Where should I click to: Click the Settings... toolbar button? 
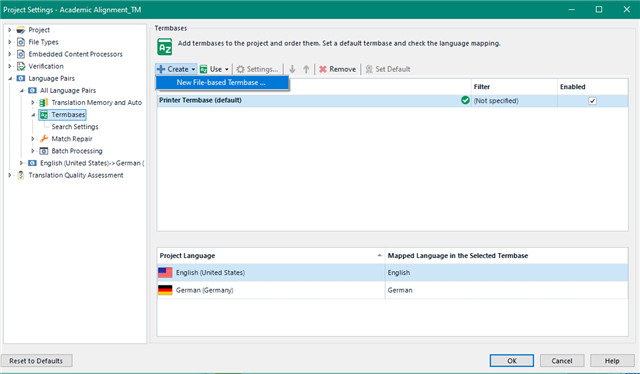click(x=258, y=69)
